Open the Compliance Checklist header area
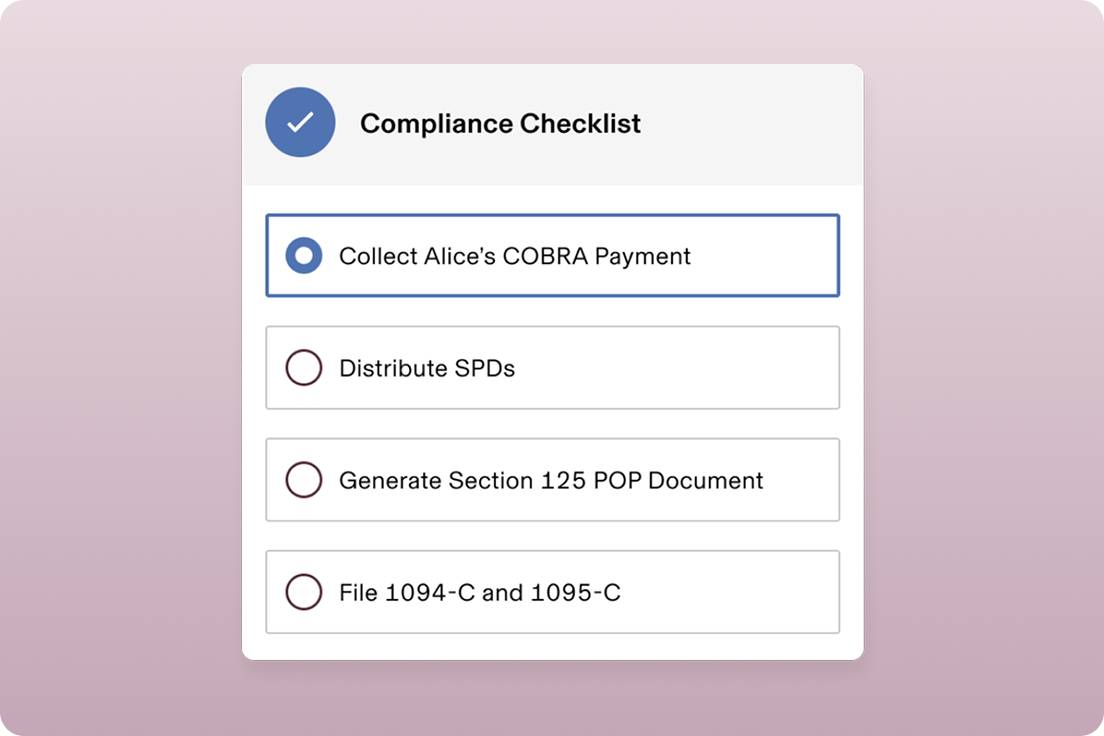Viewport: 1104px width, 736px height. [x=552, y=122]
